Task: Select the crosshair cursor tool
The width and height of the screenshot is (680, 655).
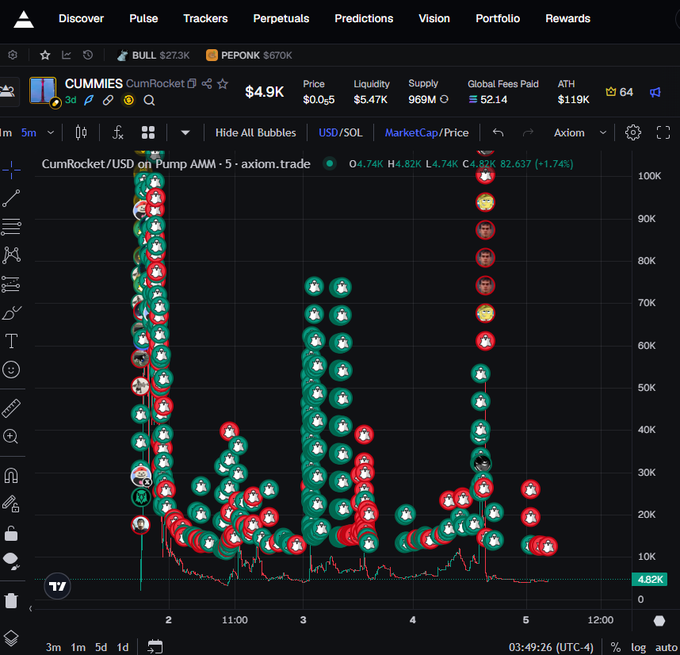Action: point(11,170)
